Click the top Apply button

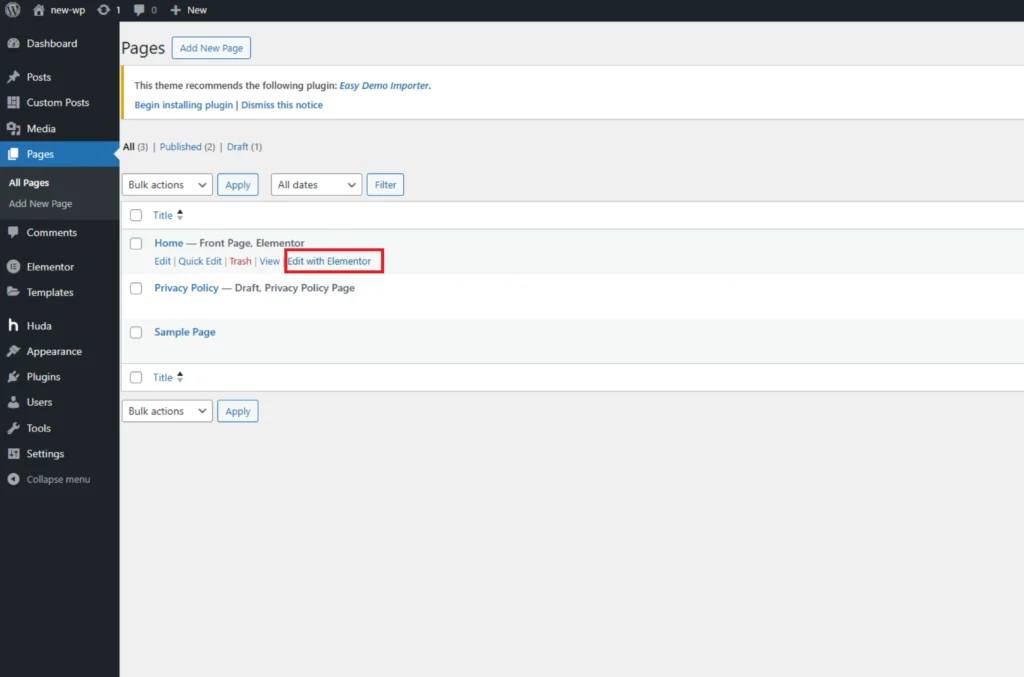click(x=238, y=185)
